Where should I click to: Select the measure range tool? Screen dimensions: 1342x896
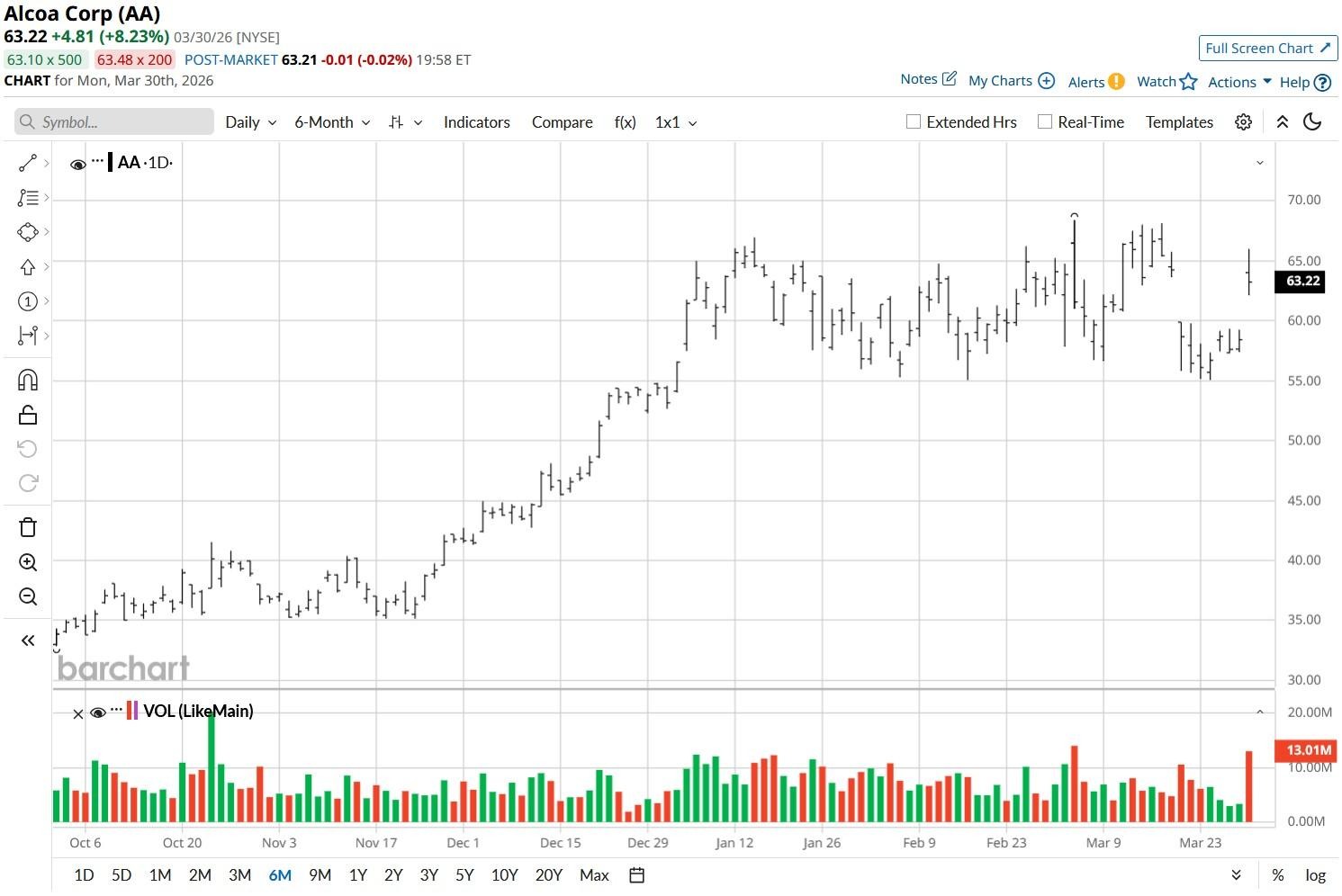coord(28,336)
